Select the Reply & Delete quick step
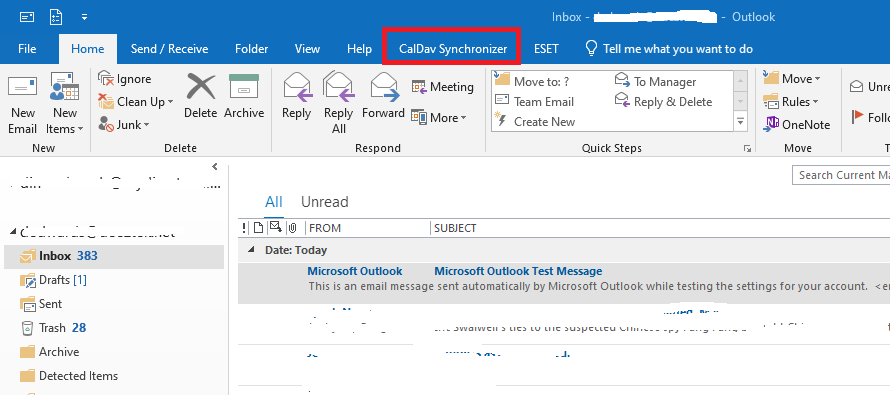Screen dimensions: 890x395 coord(664,102)
